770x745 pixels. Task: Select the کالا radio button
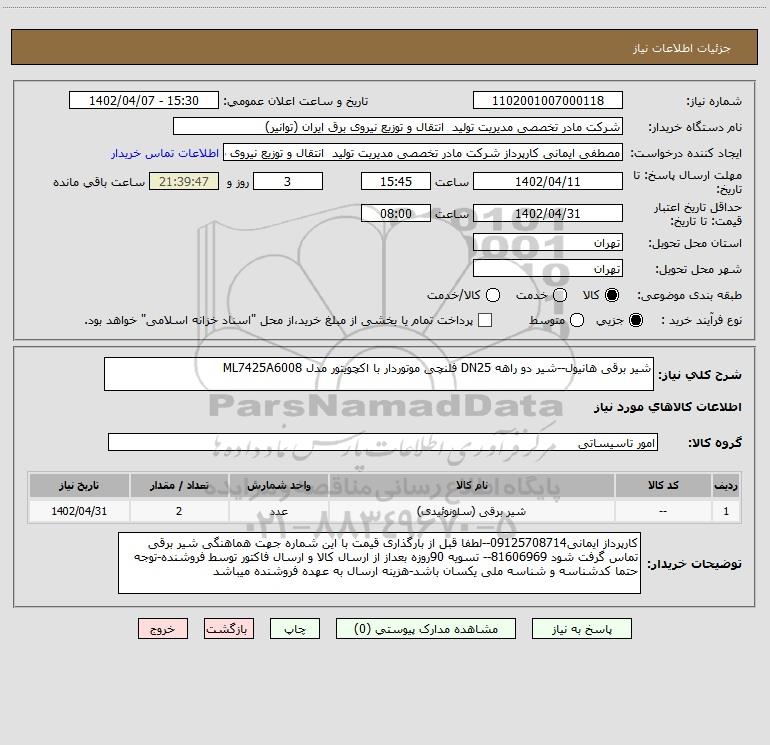[612, 295]
